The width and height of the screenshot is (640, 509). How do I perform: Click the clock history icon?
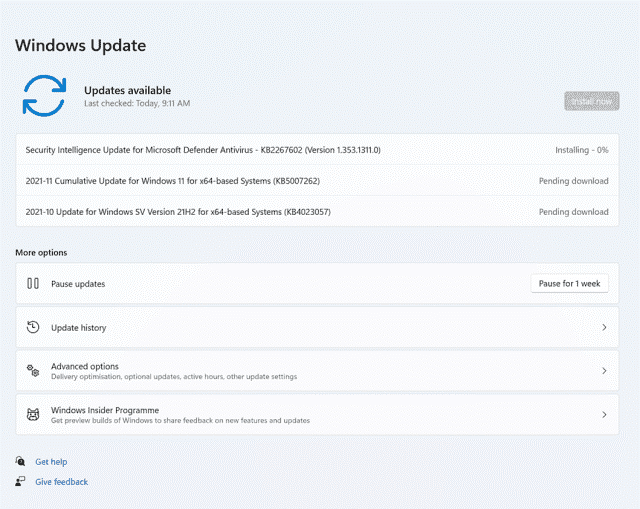[33, 327]
